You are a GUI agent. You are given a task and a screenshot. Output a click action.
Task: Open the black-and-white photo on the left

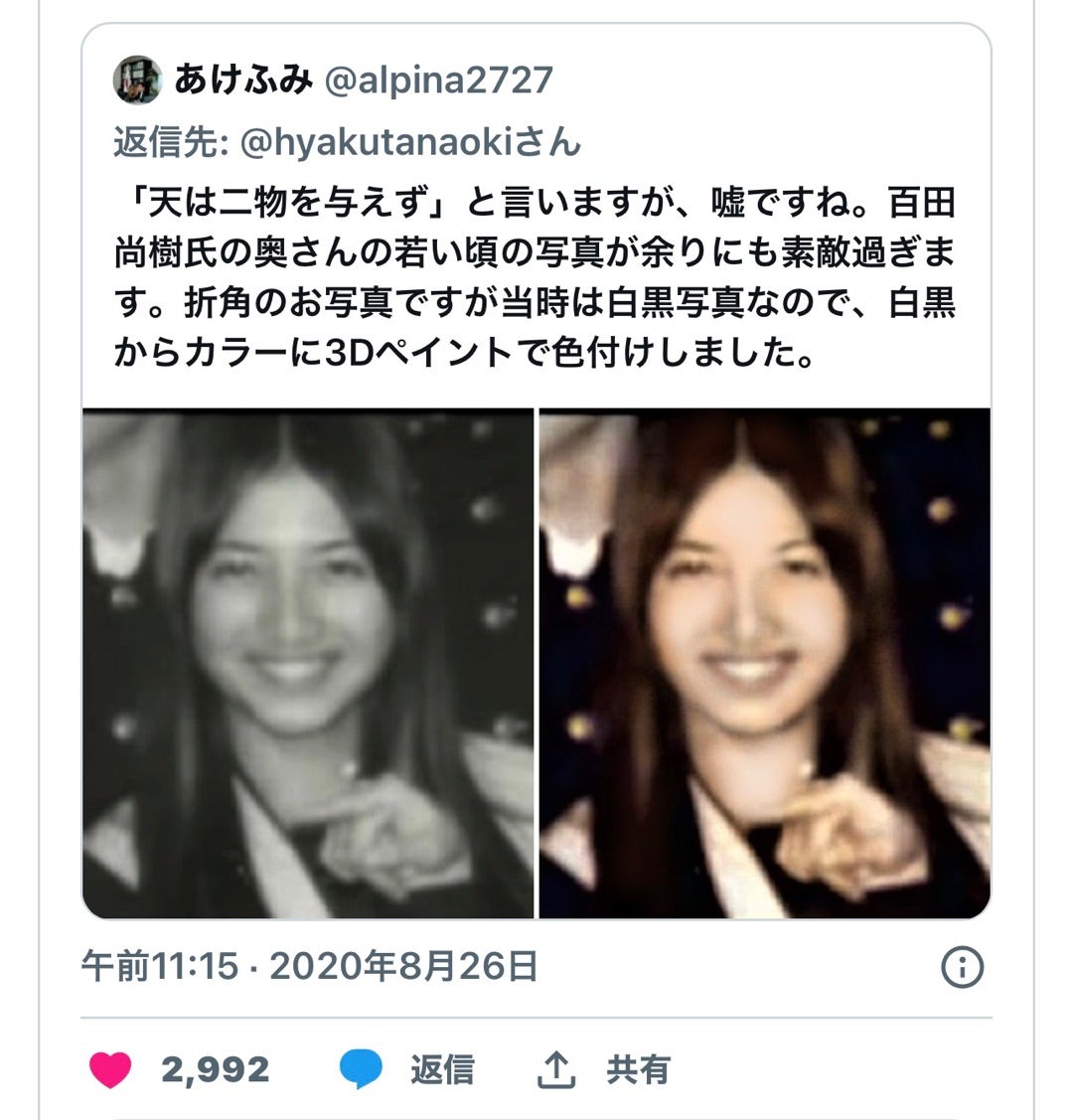point(308,664)
